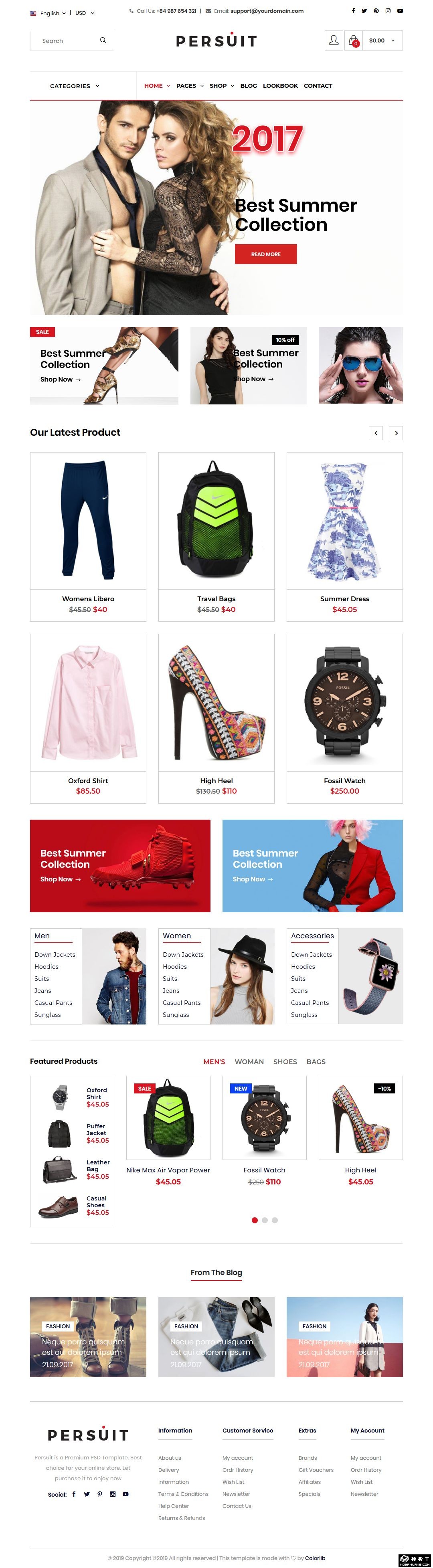Click the search magnifier icon
Viewport: 433px width, 1568px height.
103,40
